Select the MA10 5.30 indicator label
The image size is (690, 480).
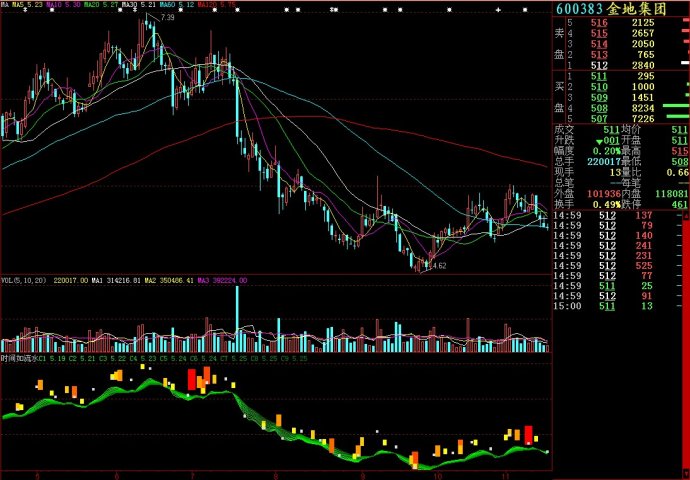63,4
